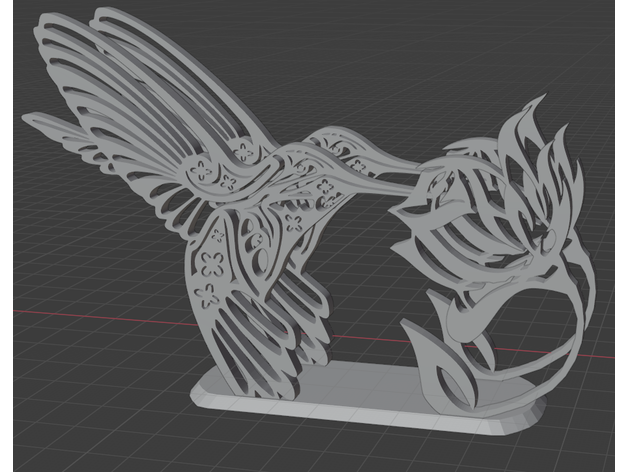628x472 pixels.
Task: Click the four-petal cutout on the bird's lower body
Action: click(x=211, y=265)
